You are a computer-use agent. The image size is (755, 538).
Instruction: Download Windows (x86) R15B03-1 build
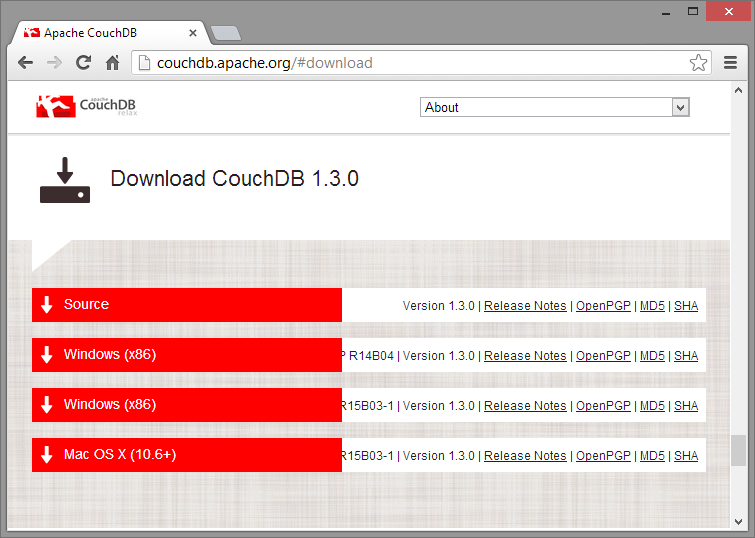point(187,405)
